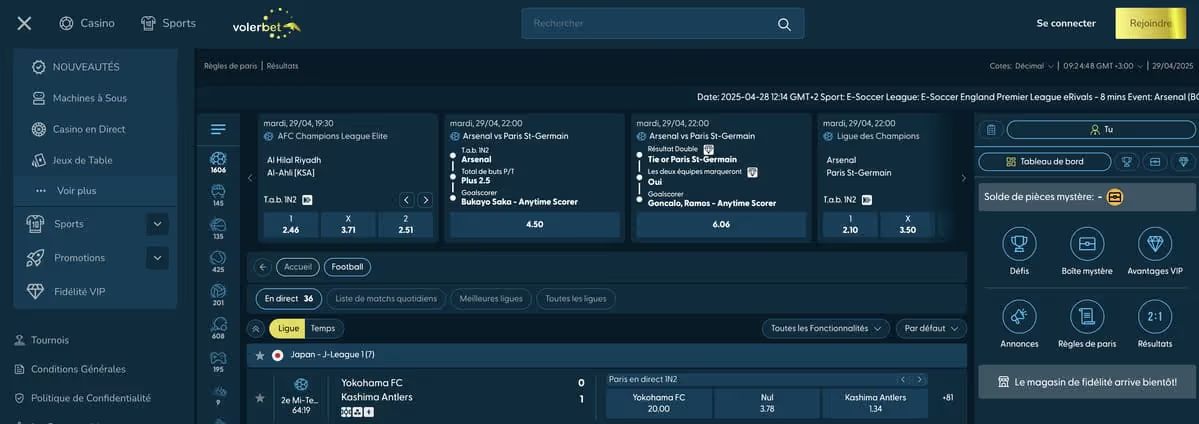1199x424 pixels.
Task: Switch sorting to Temps
Action: (323, 328)
